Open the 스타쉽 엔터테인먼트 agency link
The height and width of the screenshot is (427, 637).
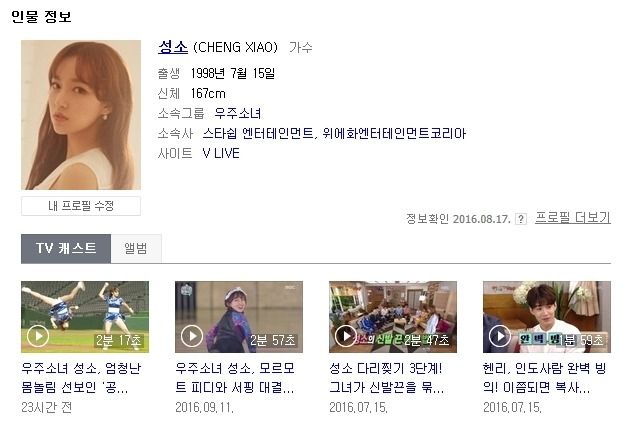(x=258, y=133)
